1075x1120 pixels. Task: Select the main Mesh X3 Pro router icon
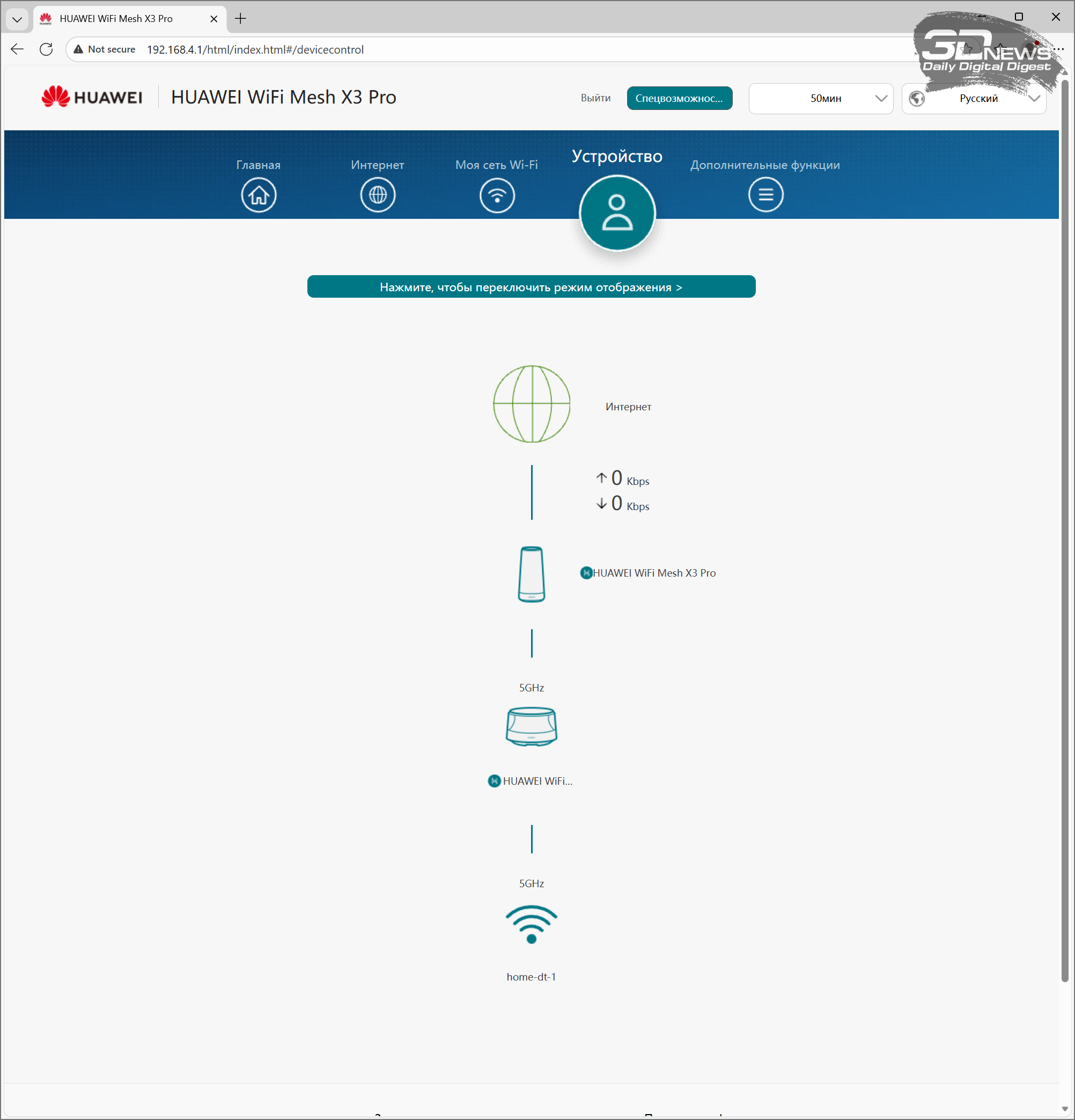tap(531, 574)
